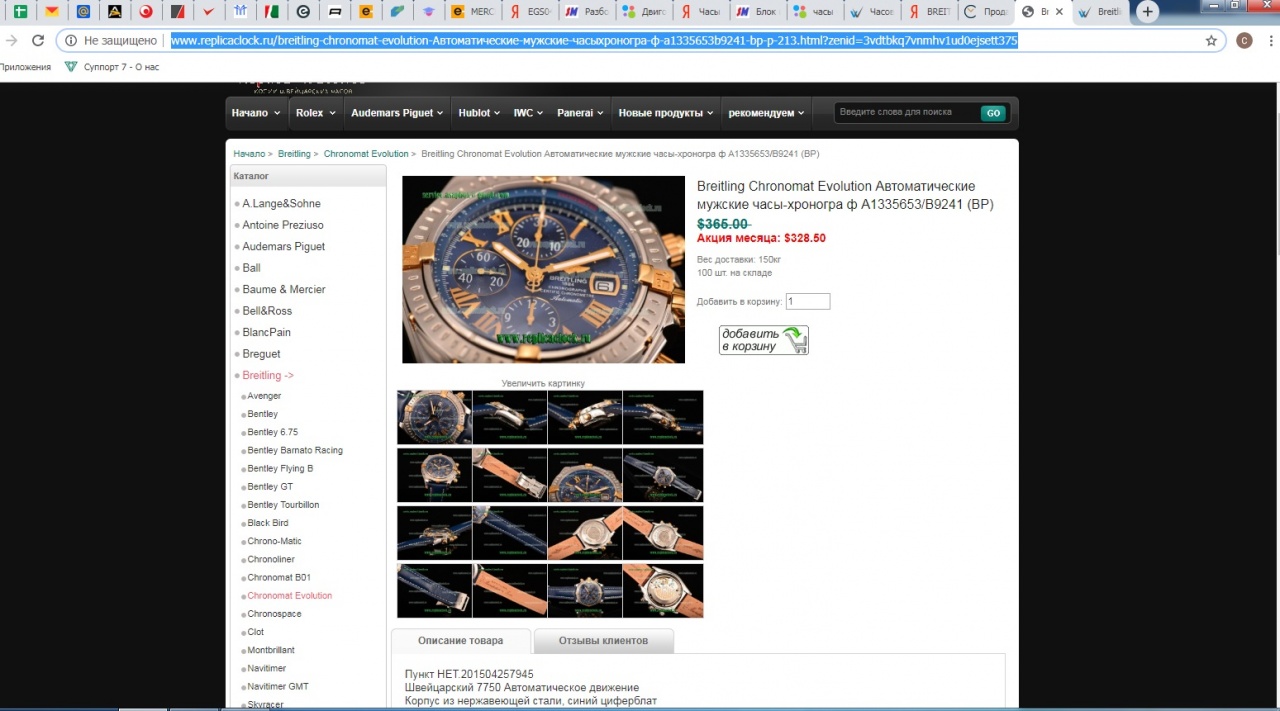This screenshot has width=1280, height=711.
Task: Open the Navitimer category in sidebar
Action: pyautogui.click(x=266, y=668)
